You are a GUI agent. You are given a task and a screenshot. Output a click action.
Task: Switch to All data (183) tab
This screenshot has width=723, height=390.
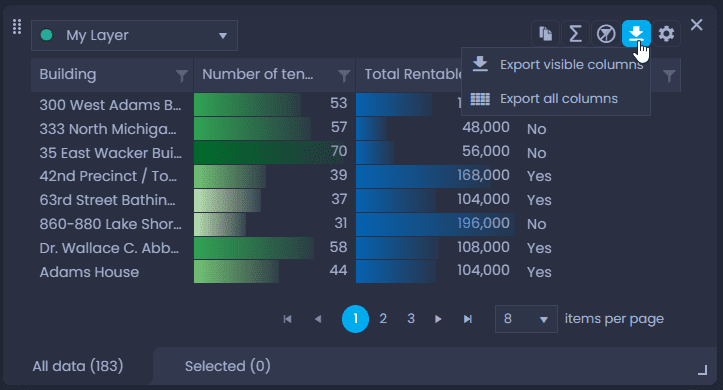[78, 366]
